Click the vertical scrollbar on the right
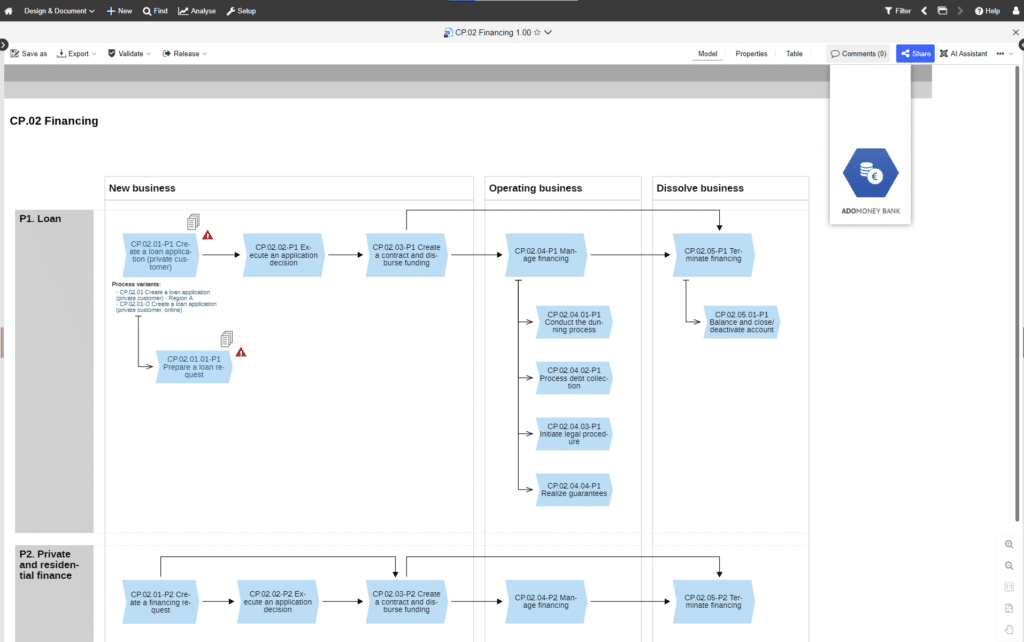This screenshot has height=642, width=1024. pyautogui.click(x=1017, y=294)
